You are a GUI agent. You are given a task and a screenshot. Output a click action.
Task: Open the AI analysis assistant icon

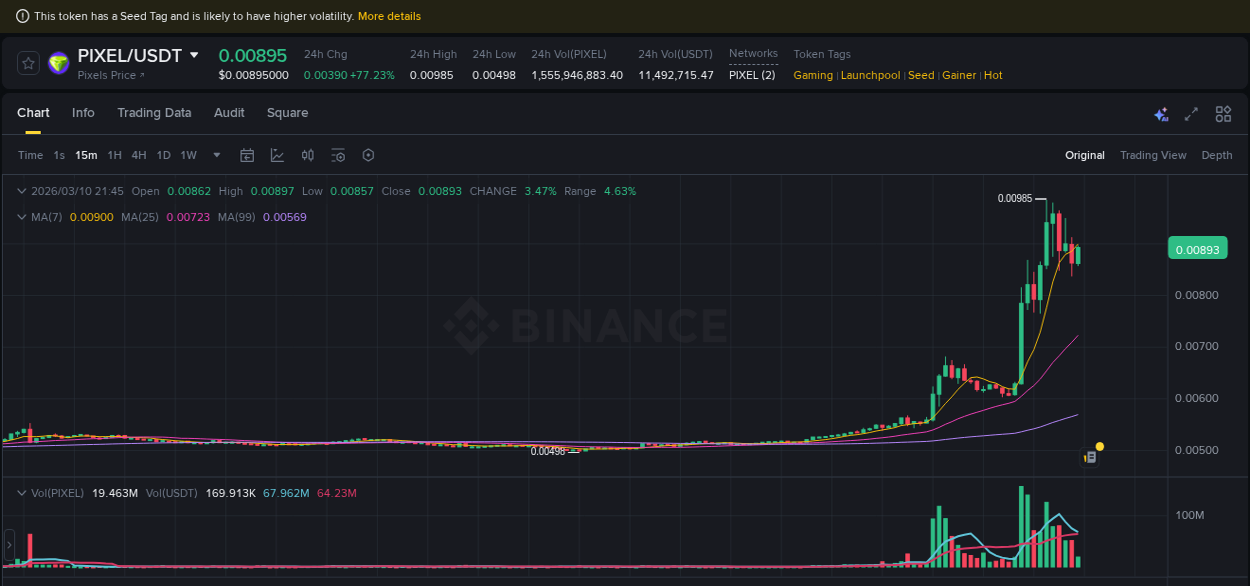point(1161,115)
